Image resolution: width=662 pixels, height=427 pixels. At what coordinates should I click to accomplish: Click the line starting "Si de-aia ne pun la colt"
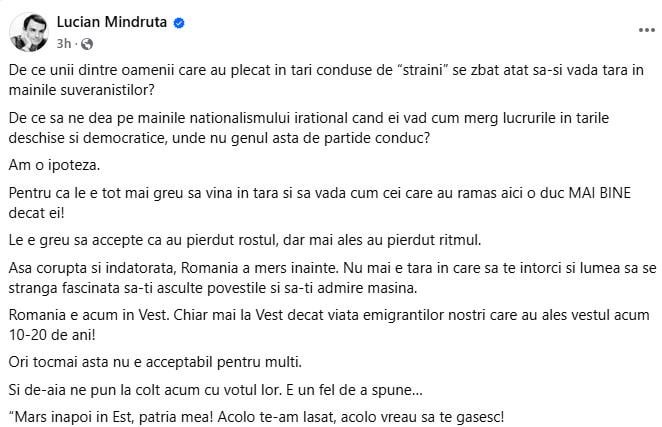point(216,390)
